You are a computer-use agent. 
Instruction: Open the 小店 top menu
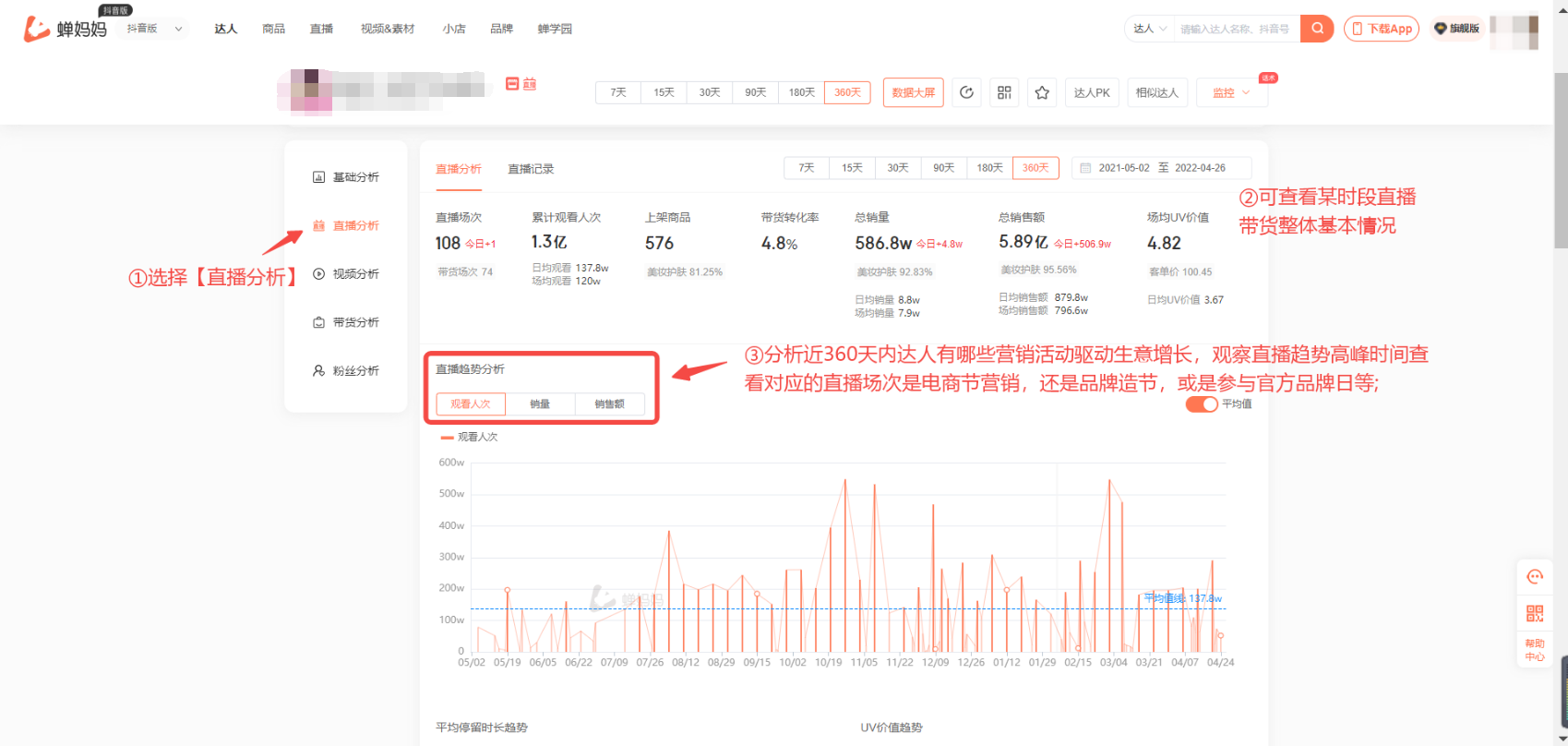(x=454, y=29)
